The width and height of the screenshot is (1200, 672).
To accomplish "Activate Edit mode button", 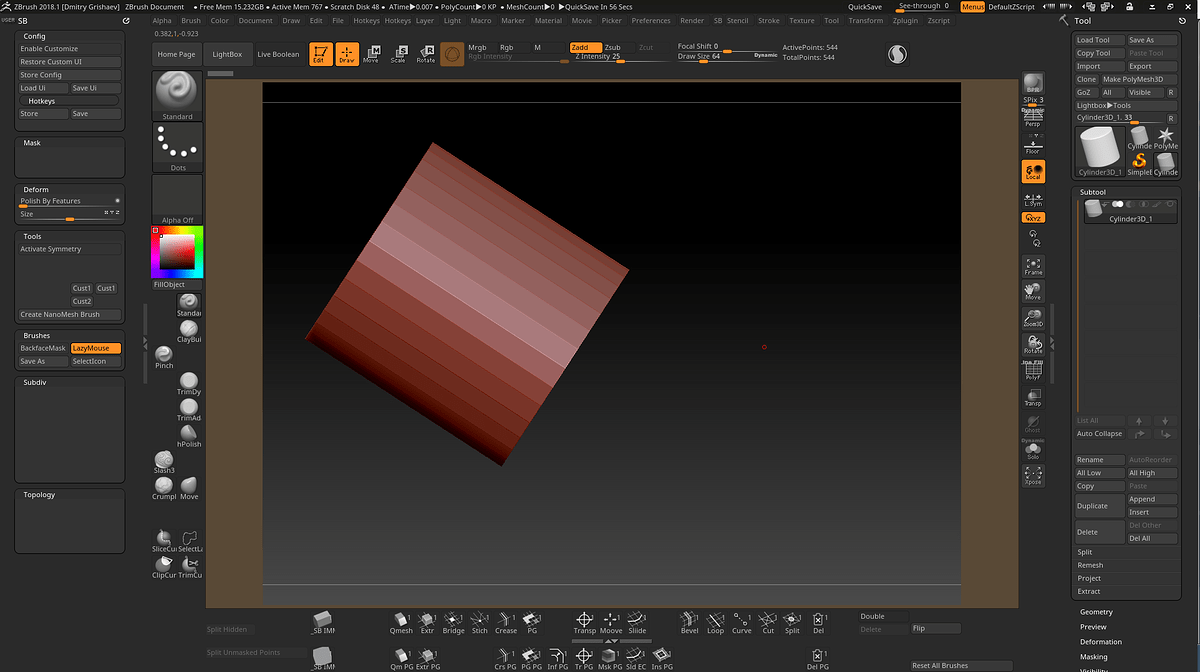I will (x=320, y=54).
